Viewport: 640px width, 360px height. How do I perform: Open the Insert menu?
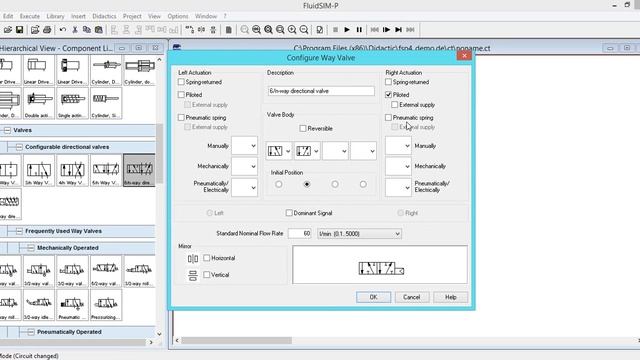[78, 16]
